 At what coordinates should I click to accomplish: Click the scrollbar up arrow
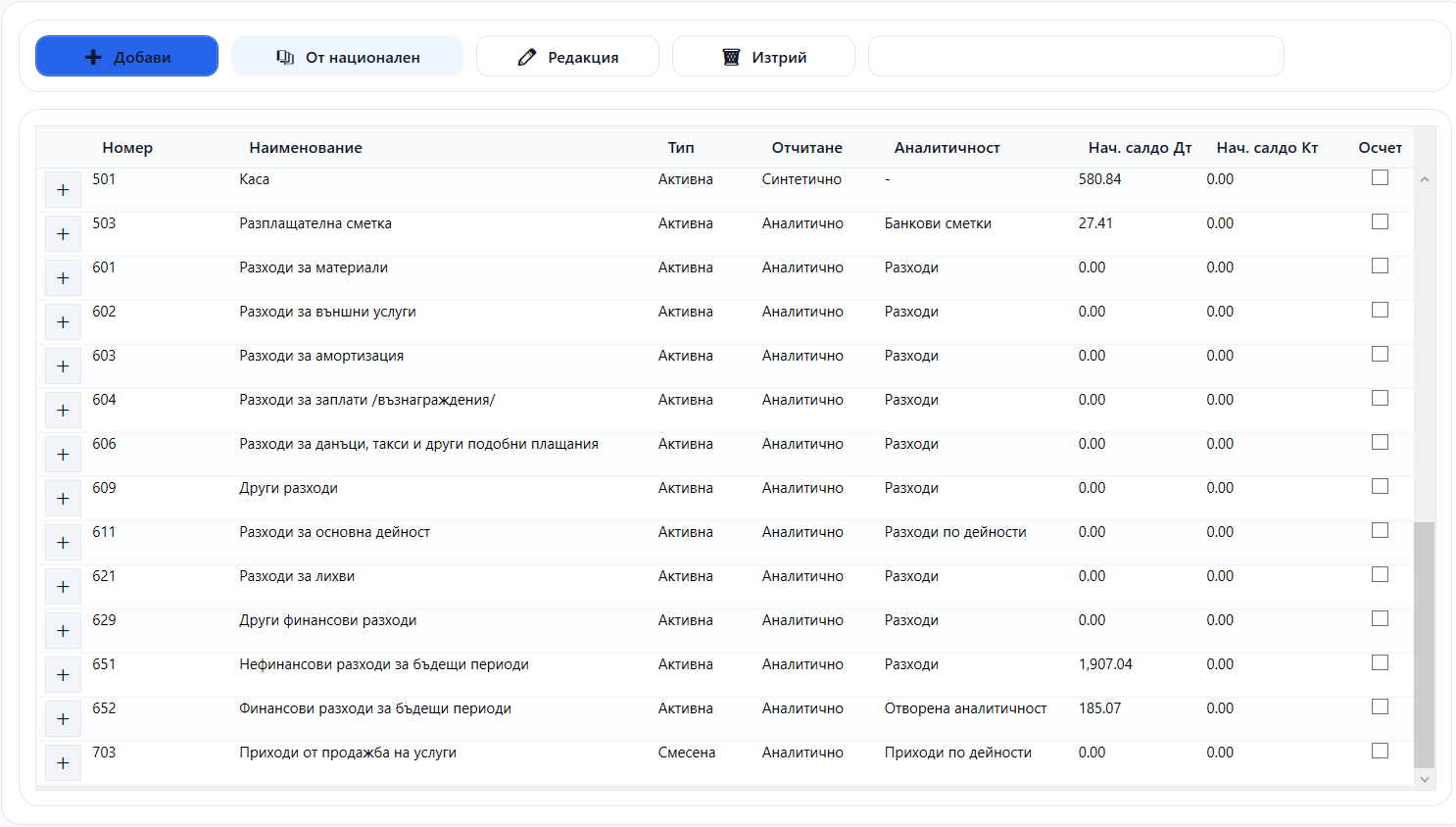pyautogui.click(x=1425, y=179)
